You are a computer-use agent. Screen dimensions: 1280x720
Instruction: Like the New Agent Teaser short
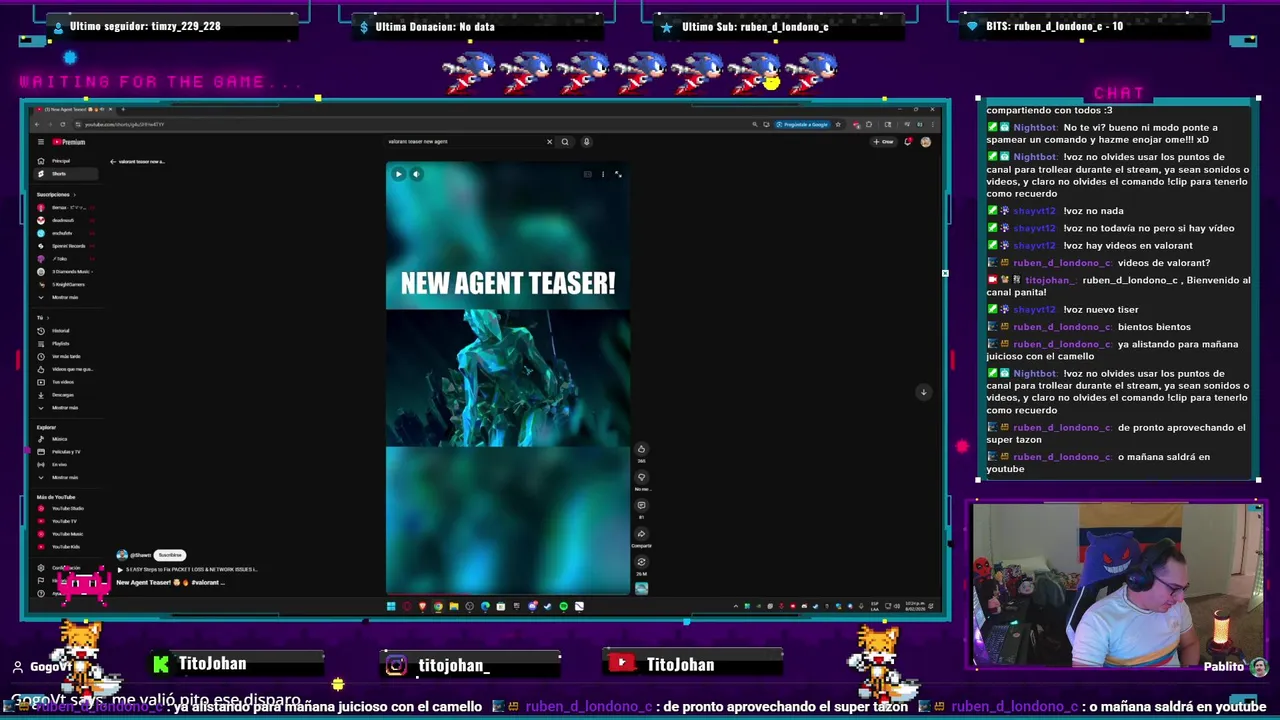(x=641, y=449)
